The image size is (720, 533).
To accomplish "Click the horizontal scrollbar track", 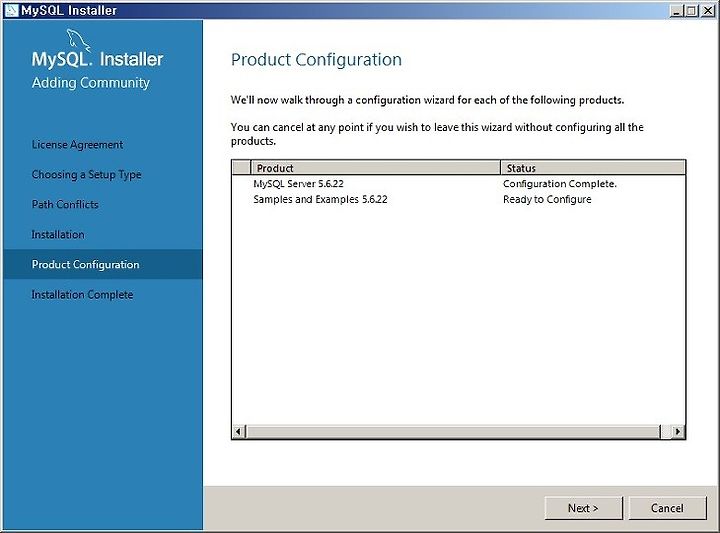I will tap(453, 432).
